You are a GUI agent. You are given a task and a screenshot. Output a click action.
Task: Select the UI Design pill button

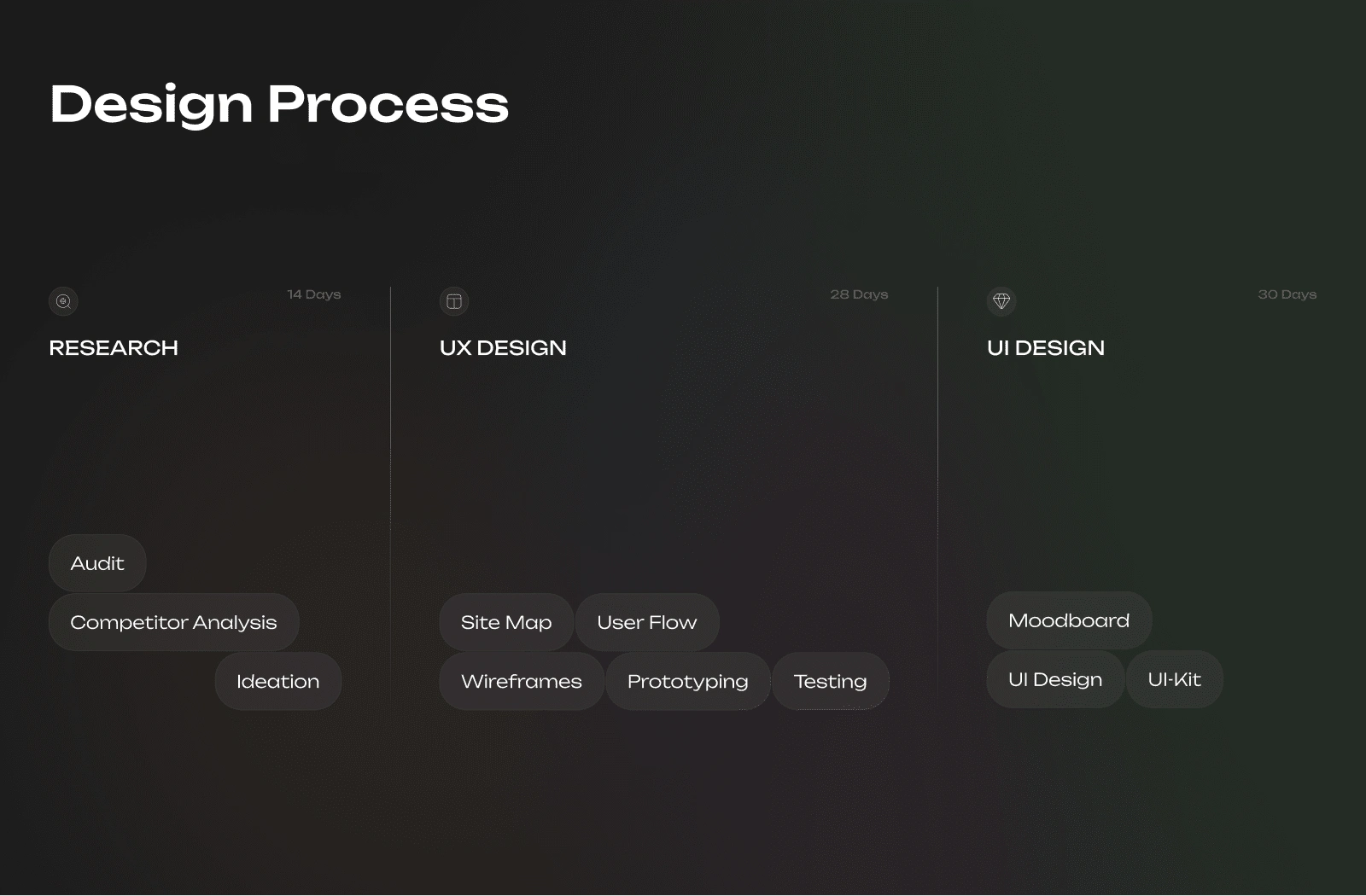[x=1055, y=679]
